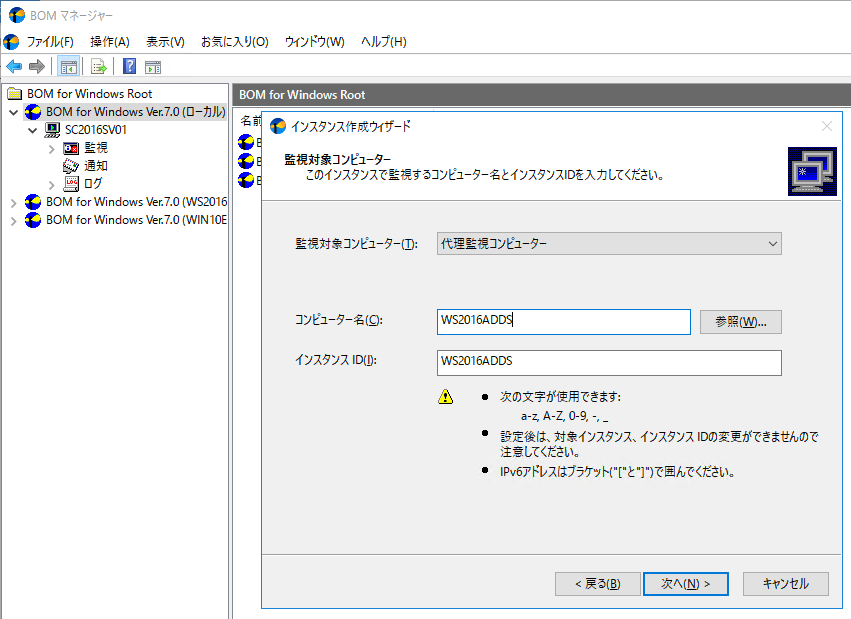Click the 名前 column header in the list

(x=250, y=120)
